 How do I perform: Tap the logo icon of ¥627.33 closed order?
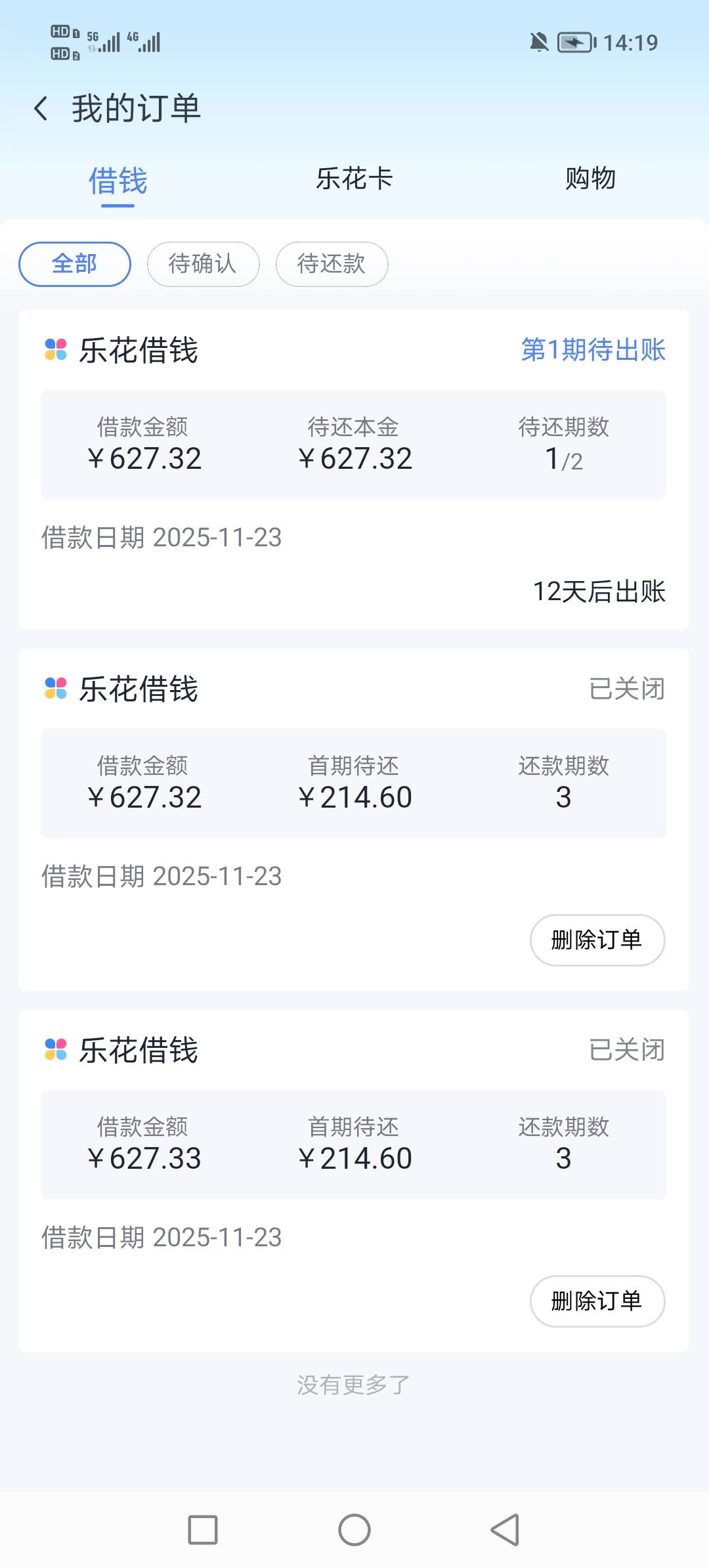(56, 1049)
